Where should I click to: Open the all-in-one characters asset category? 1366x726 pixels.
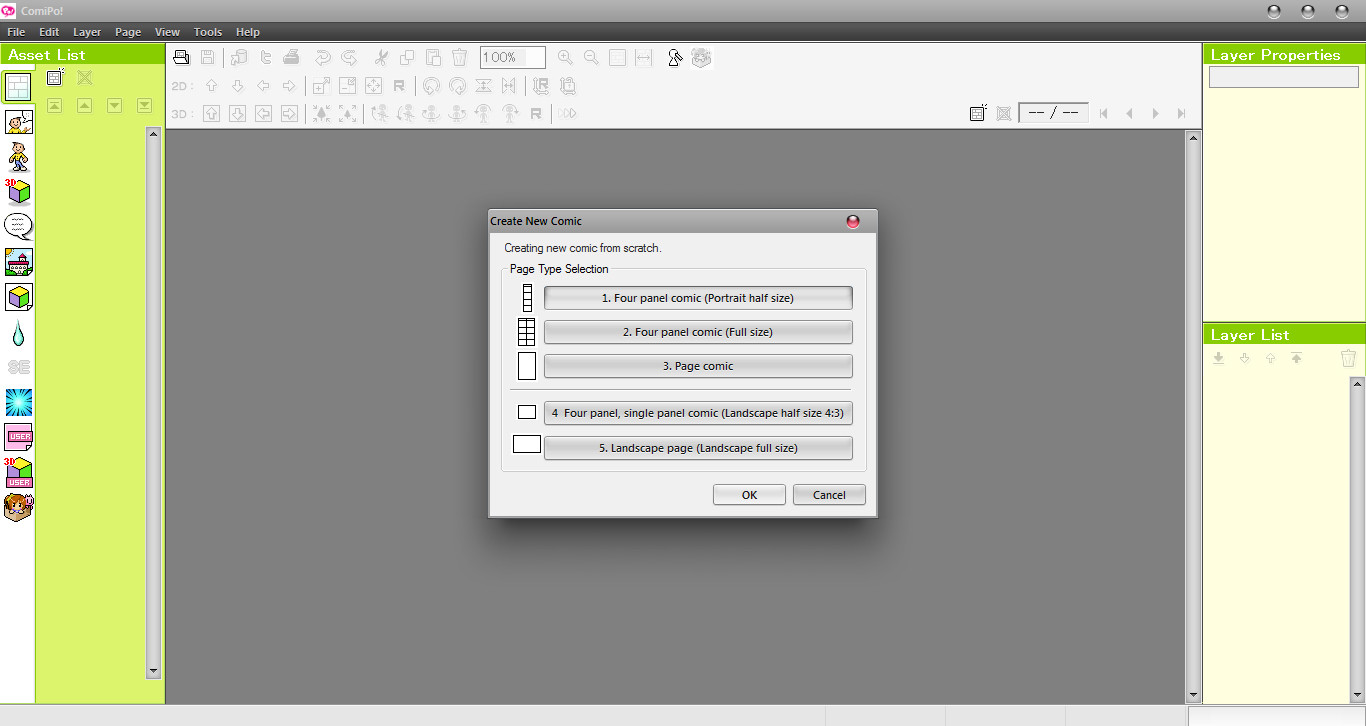point(17,122)
